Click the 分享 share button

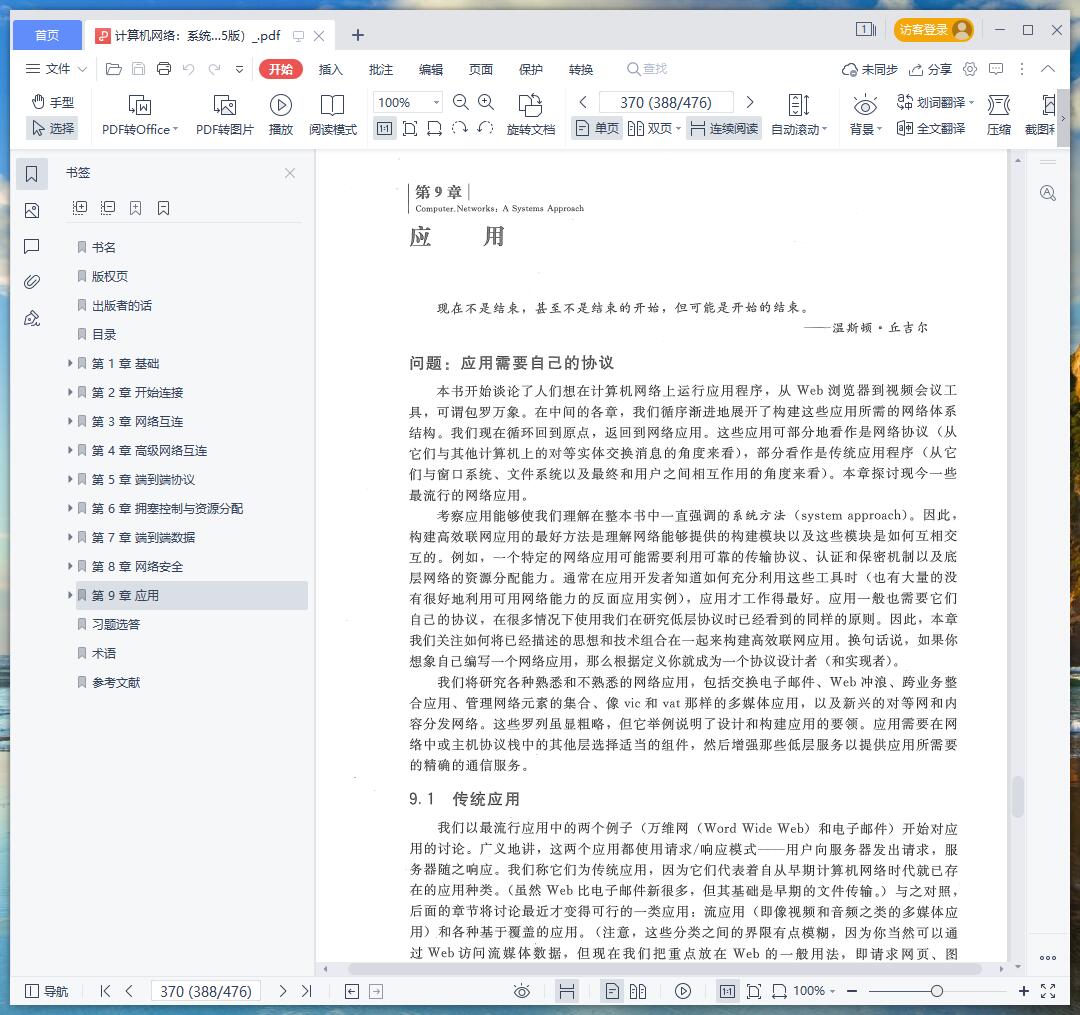931,69
